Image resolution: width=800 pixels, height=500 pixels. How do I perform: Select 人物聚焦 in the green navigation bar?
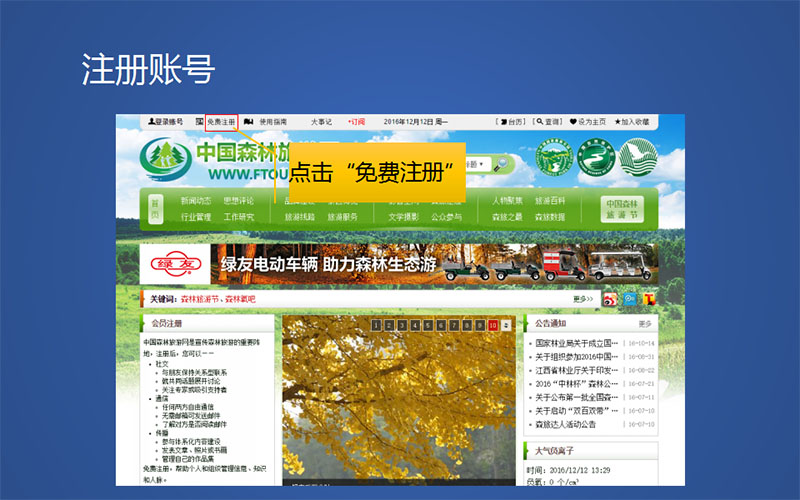[x=507, y=200]
